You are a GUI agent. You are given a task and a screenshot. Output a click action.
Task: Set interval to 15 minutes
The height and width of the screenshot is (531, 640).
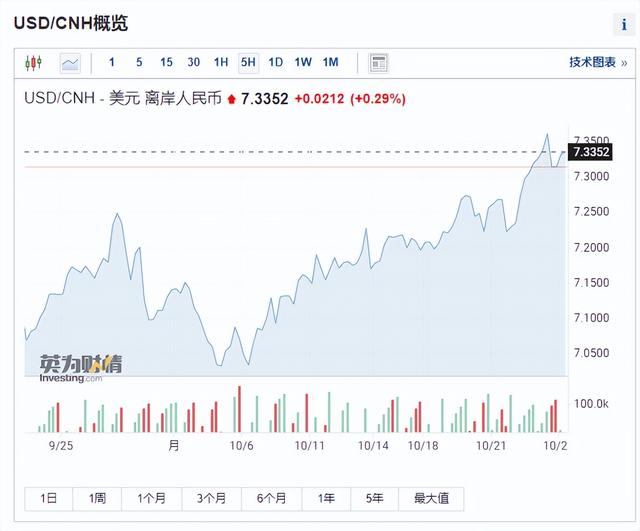click(x=166, y=62)
